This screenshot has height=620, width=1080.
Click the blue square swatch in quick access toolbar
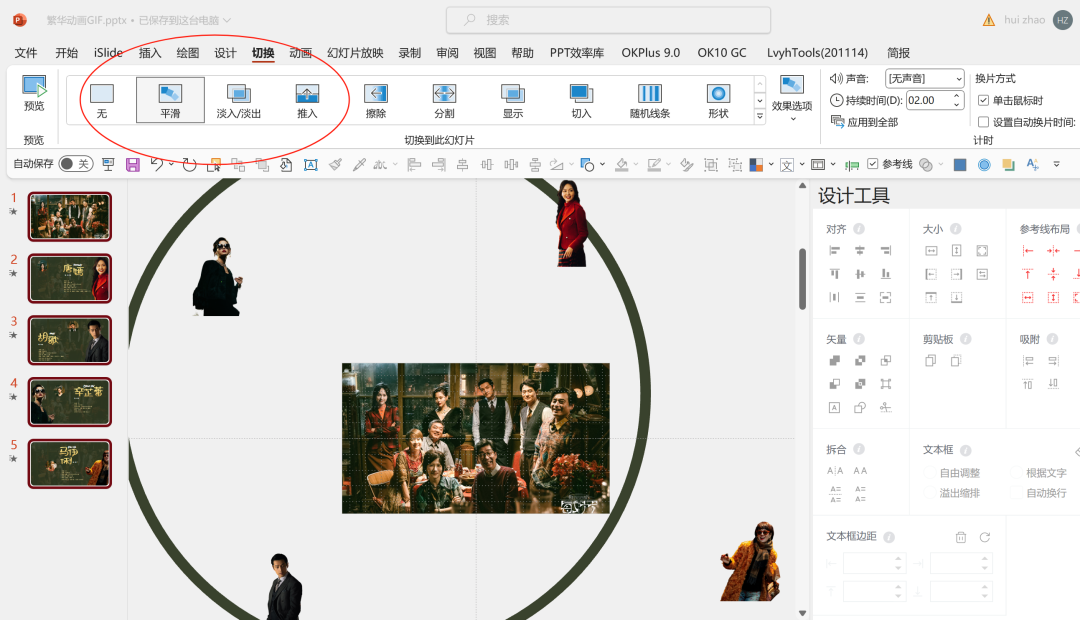(x=960, y=165)
